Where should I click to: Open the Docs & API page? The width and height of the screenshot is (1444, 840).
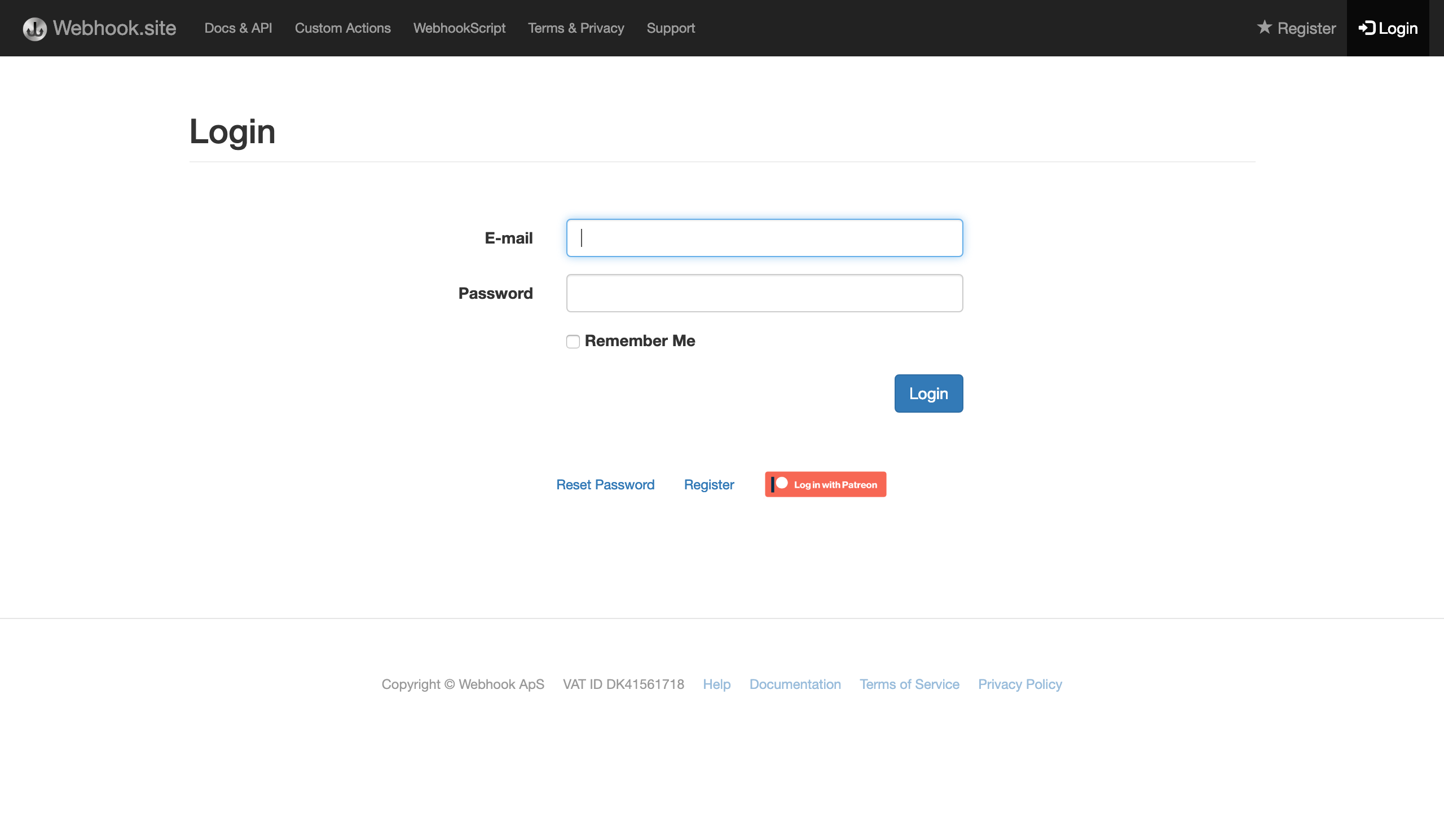pyautogui.click(x=239, y=28)
